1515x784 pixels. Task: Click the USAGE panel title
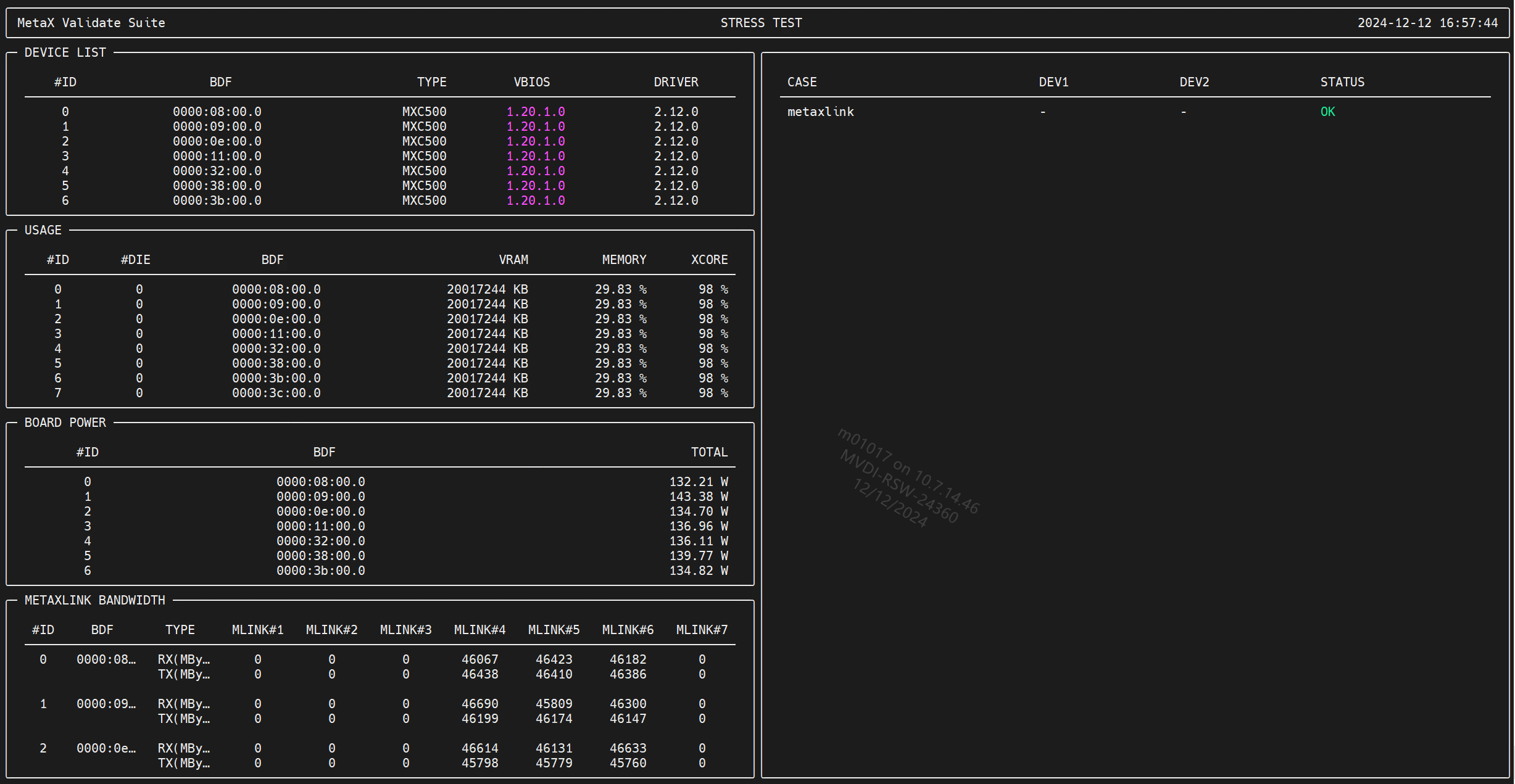coord(43,230)
